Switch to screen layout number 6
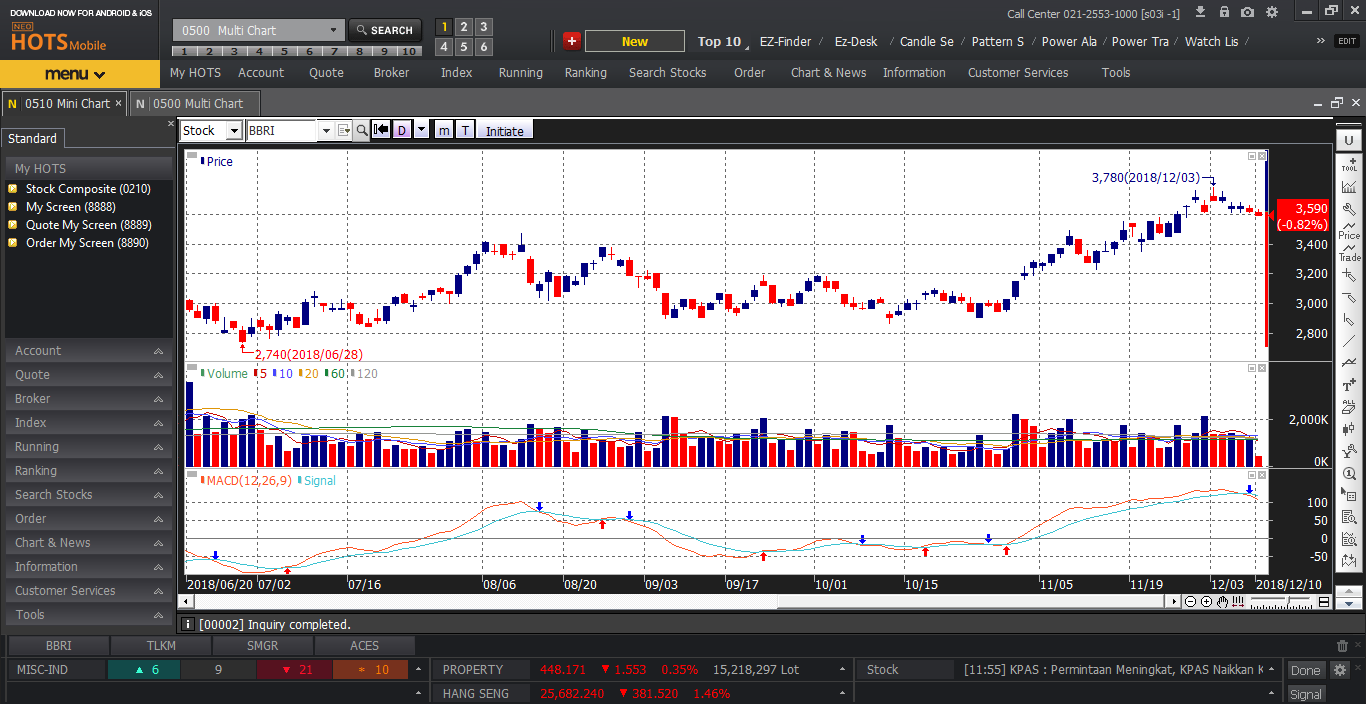The height and width of the screenshot is (704, 1366). [x=483, y=47]
